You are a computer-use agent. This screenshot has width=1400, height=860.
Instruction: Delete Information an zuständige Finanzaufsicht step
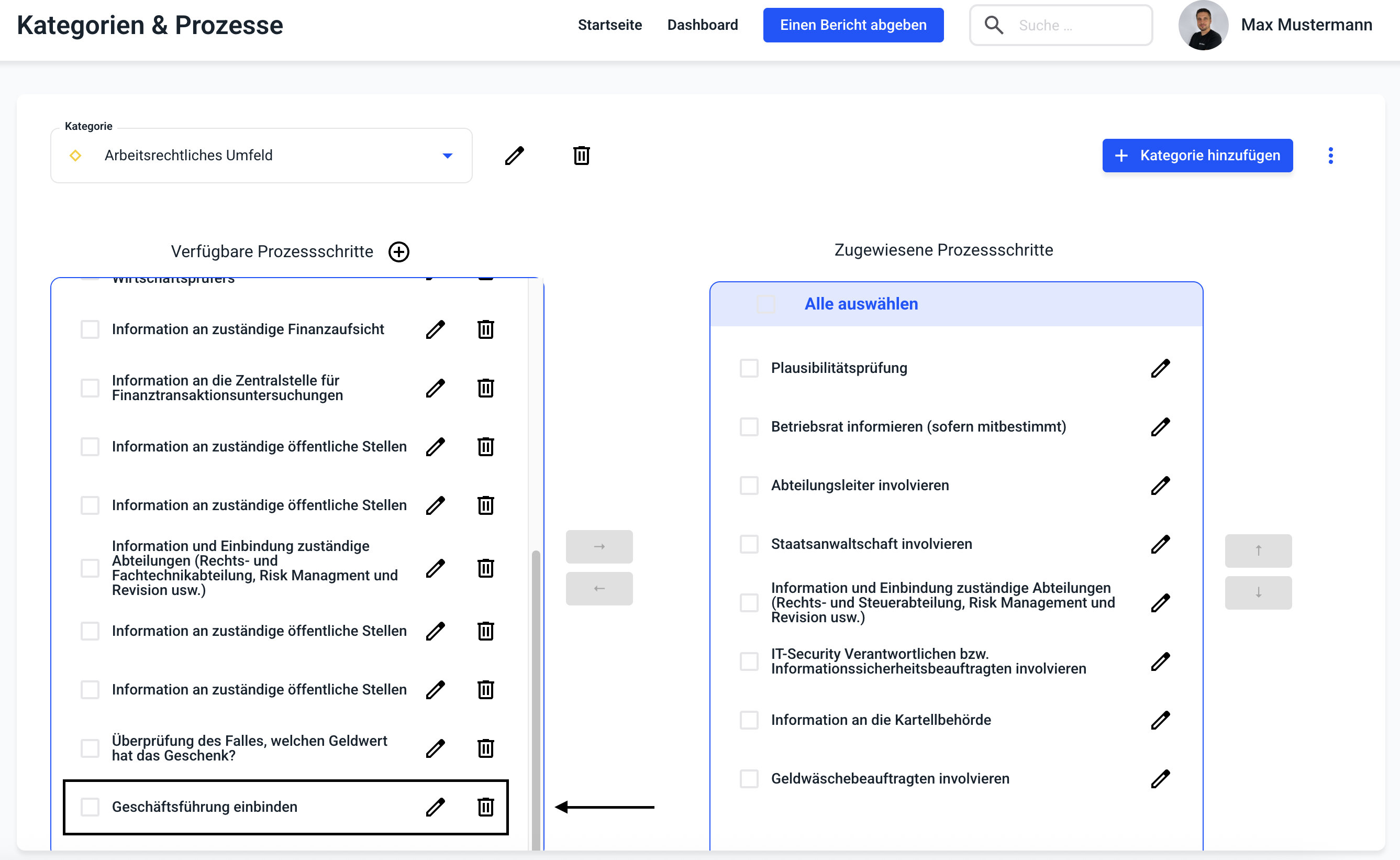pyautogui.click(x=485, y=329)
